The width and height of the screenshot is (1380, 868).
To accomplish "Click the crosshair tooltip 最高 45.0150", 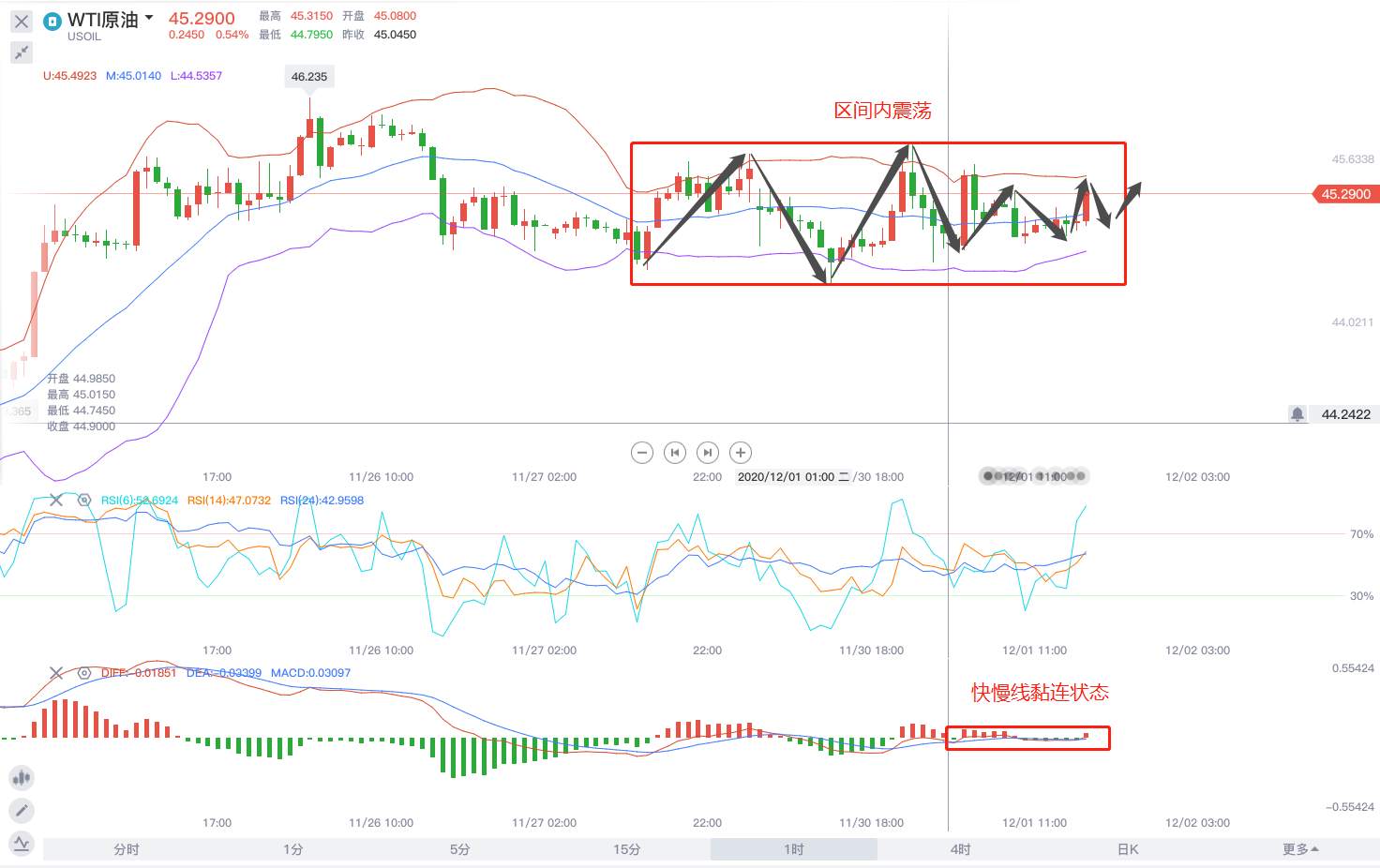I will point(82,395).
